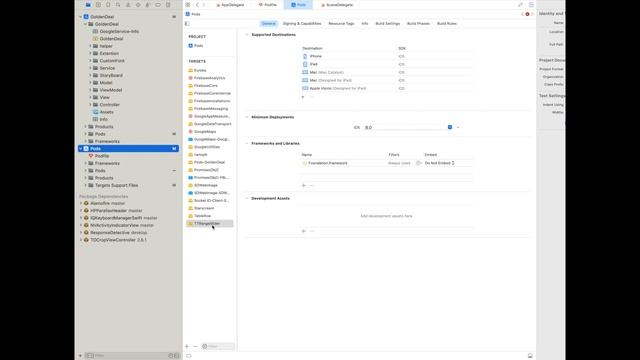Select the General settings tab
Viewport: 640px width, 360px height.
click(x=269, y=24)
